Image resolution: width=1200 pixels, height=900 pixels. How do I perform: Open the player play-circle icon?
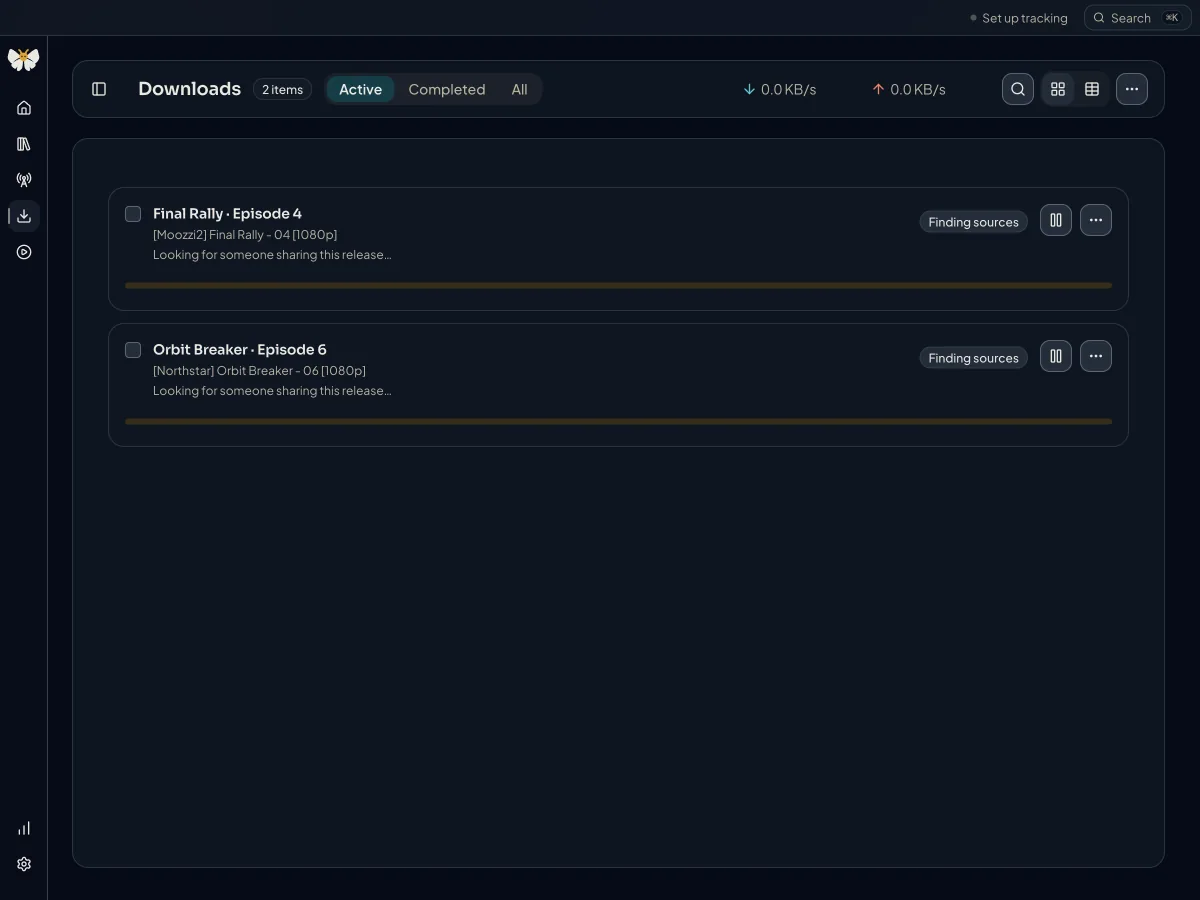24,252
